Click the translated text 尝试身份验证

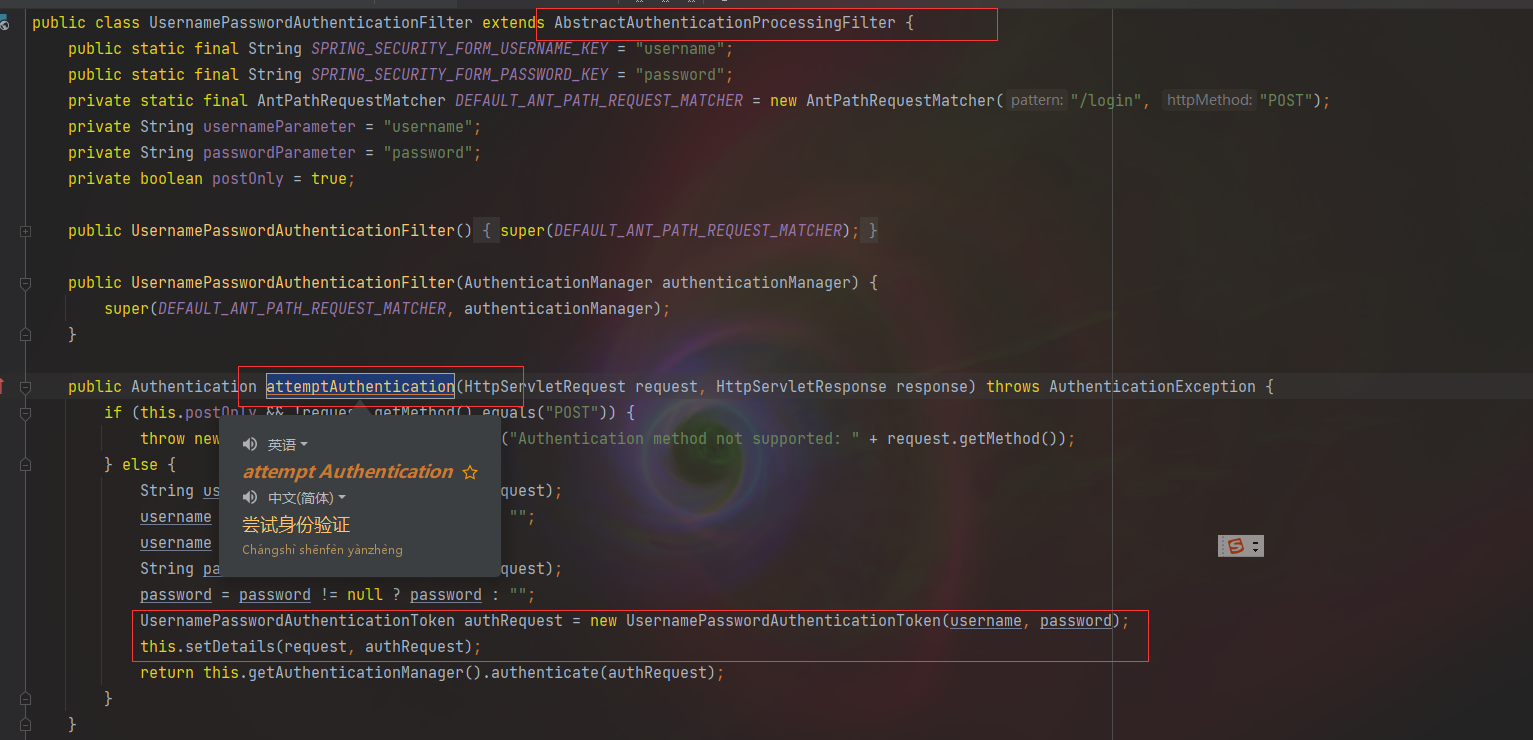(x=296, y=525)
